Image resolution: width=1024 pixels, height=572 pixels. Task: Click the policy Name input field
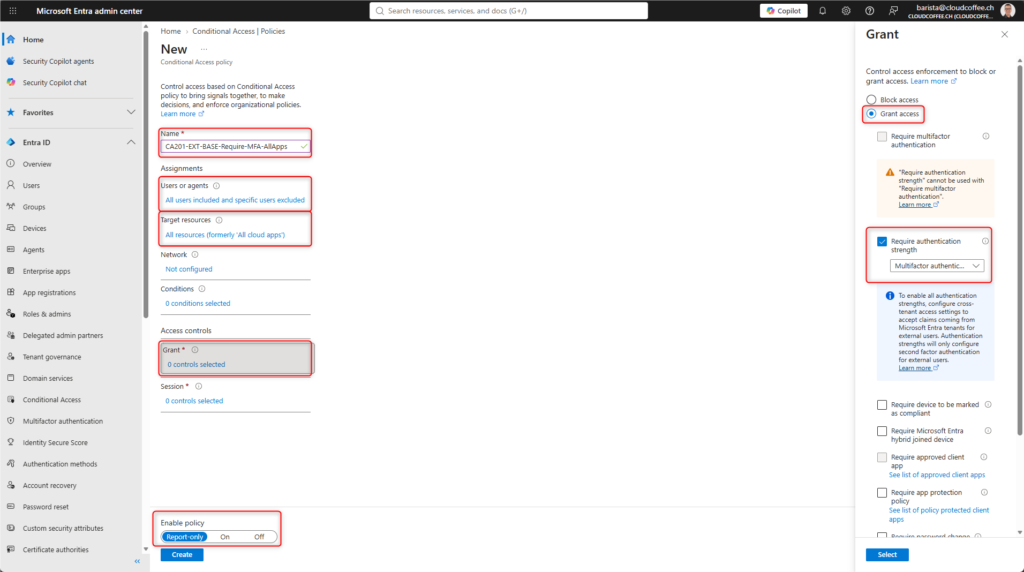[x=235, y=146]
